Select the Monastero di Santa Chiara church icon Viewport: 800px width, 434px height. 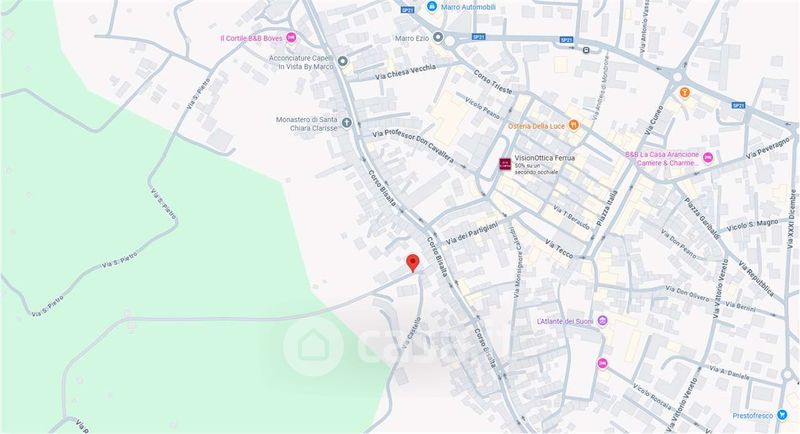tap(346, 122)
